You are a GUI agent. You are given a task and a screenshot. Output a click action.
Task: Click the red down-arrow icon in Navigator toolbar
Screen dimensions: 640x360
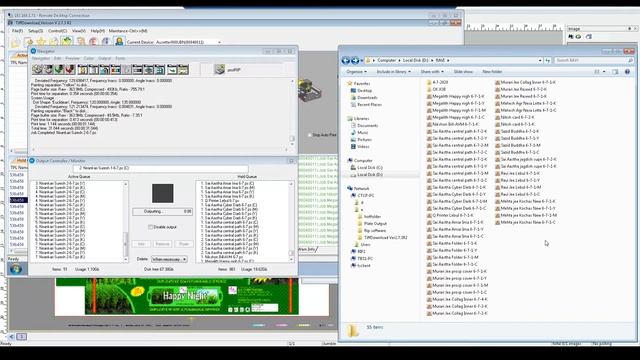tap(70, 69)
